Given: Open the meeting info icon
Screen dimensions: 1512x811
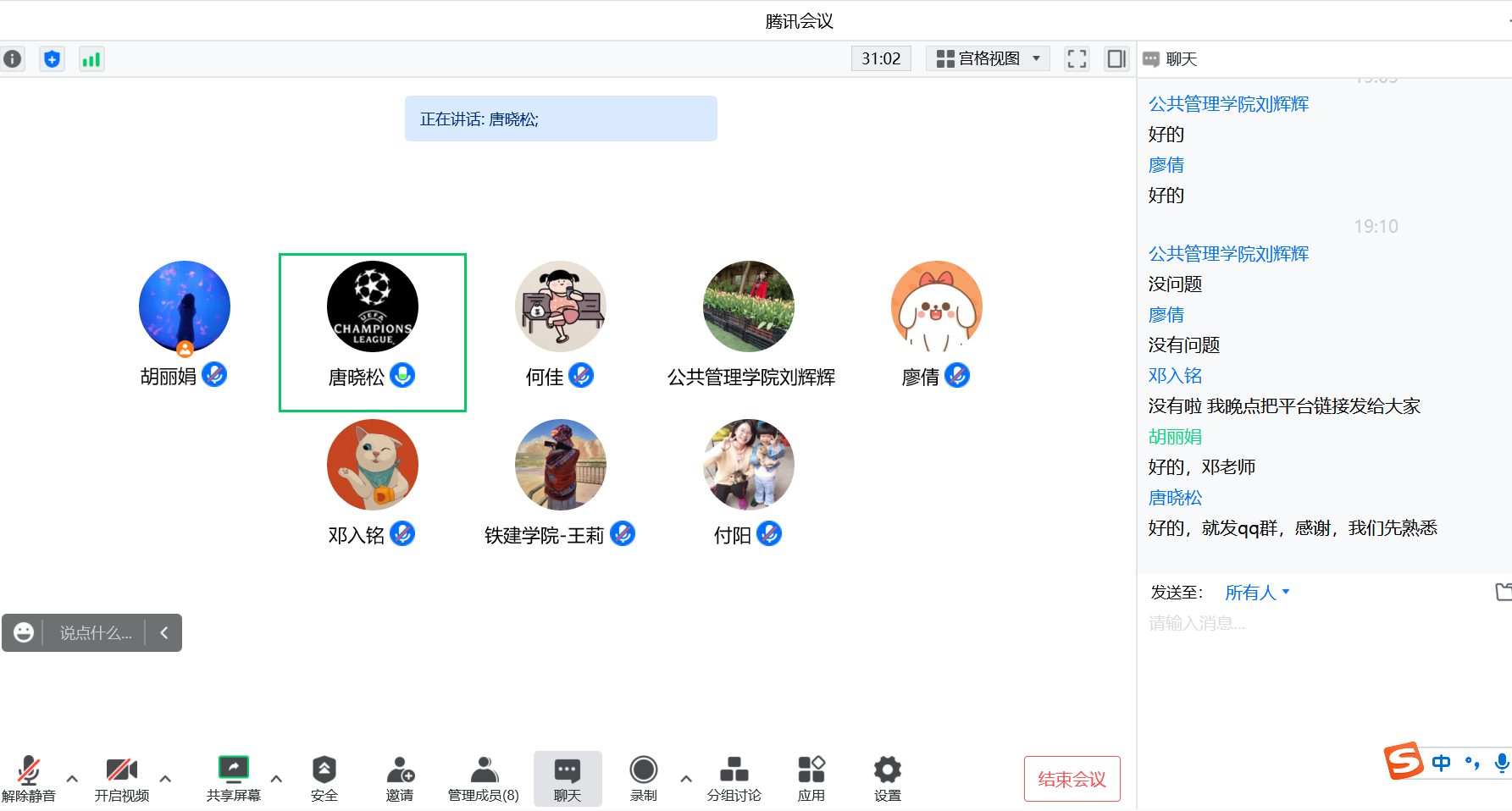Looking at the screenshot, I should pos(13,59).
